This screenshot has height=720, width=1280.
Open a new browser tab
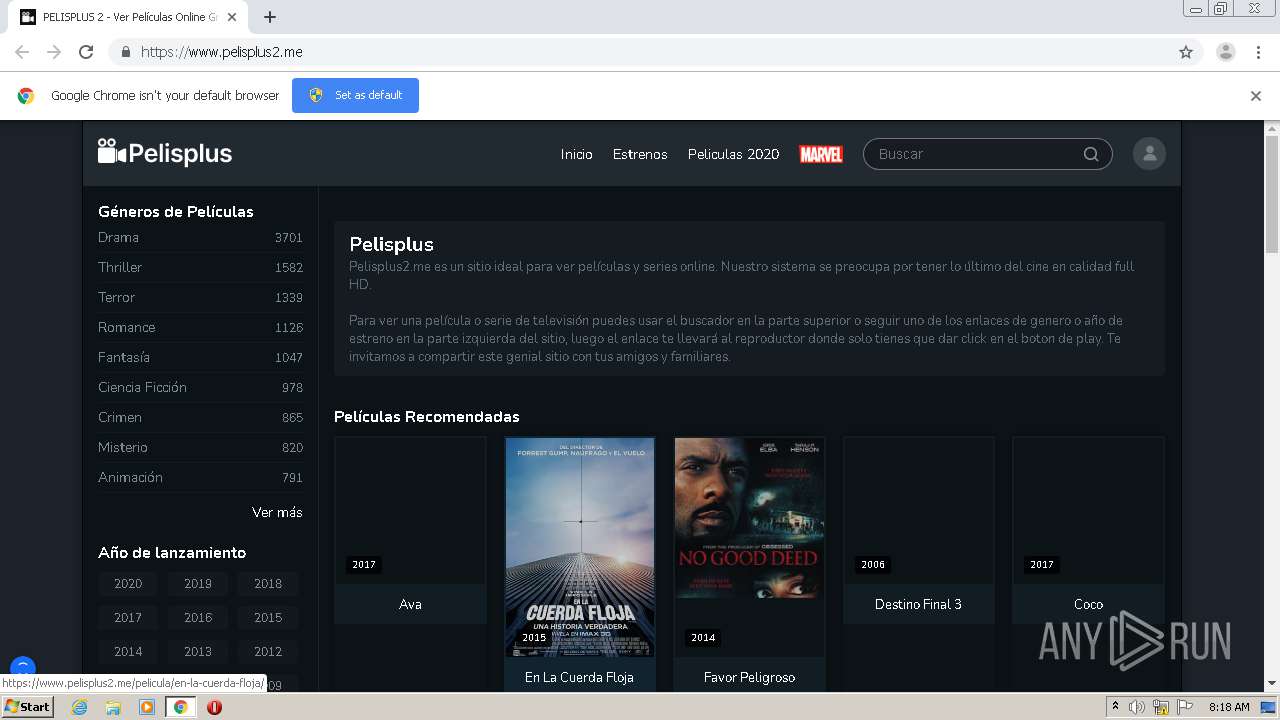(x=270, y=17)
